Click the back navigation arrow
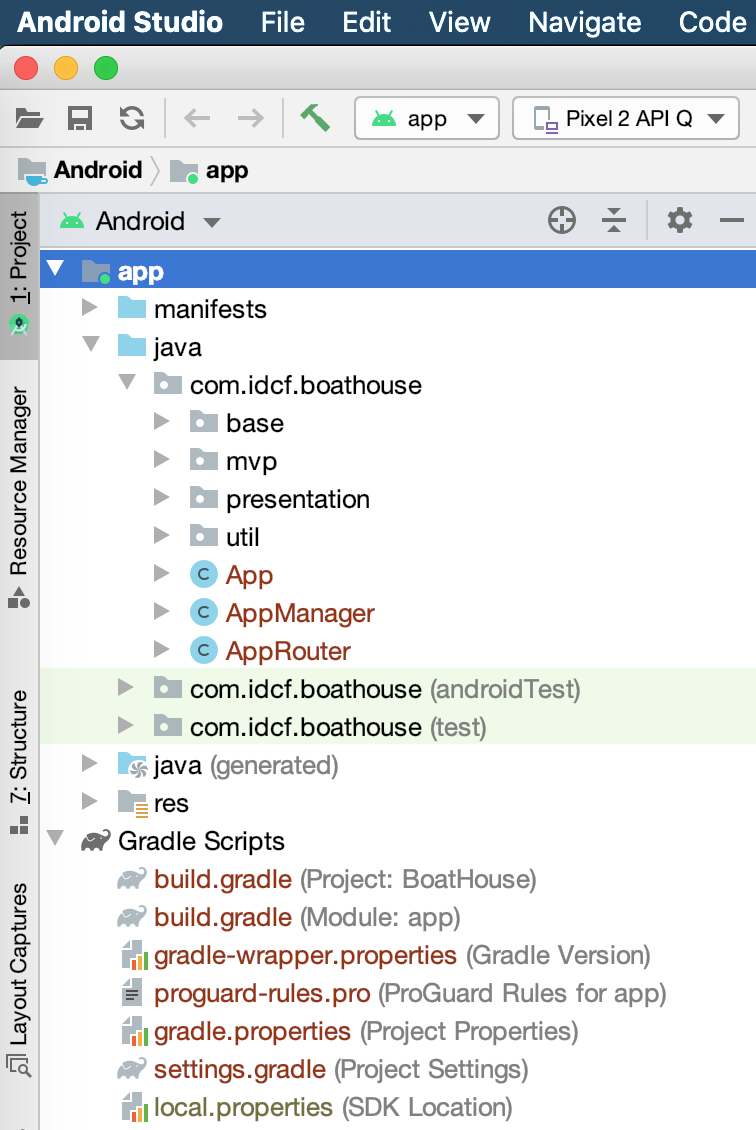 [x=197, y=119]
